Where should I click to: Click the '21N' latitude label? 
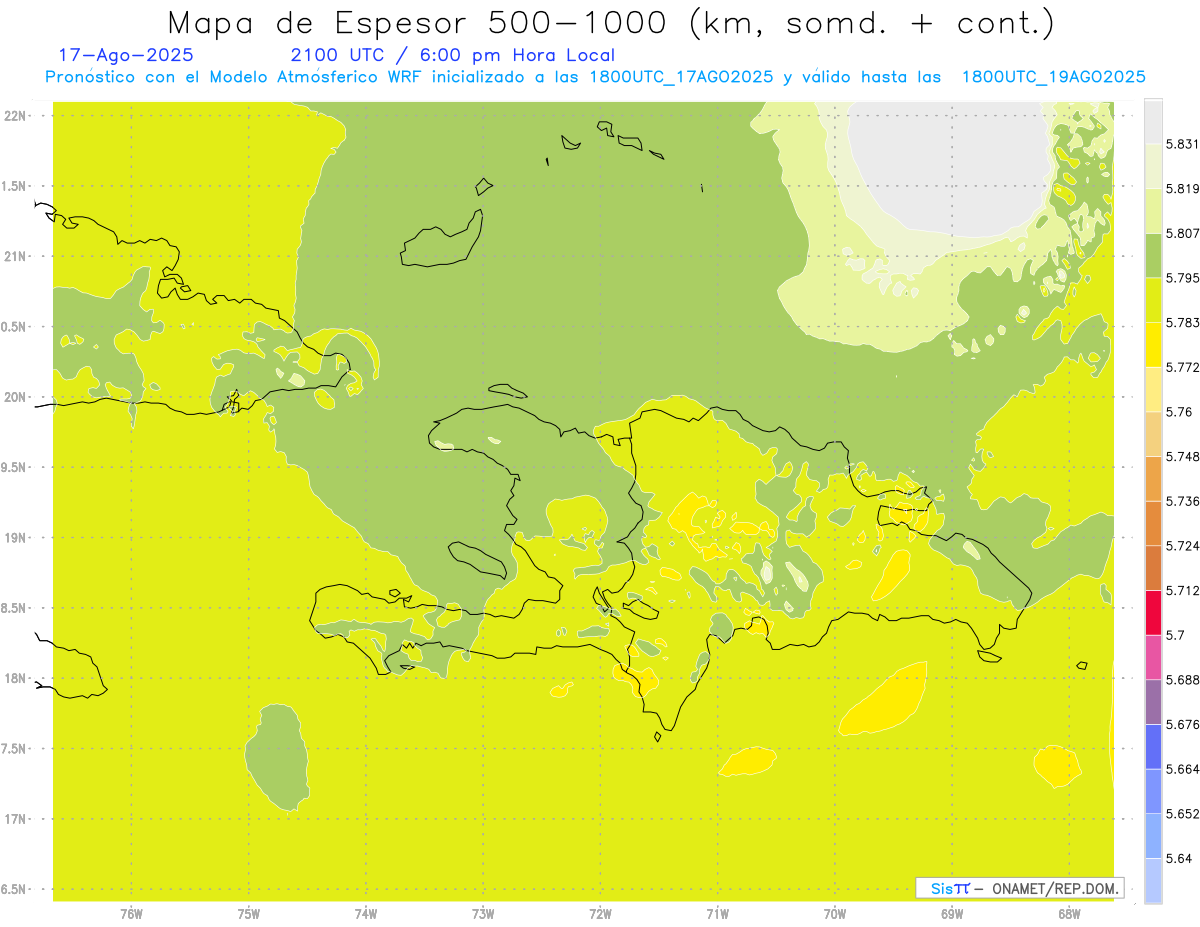click(x=16, y=257)
